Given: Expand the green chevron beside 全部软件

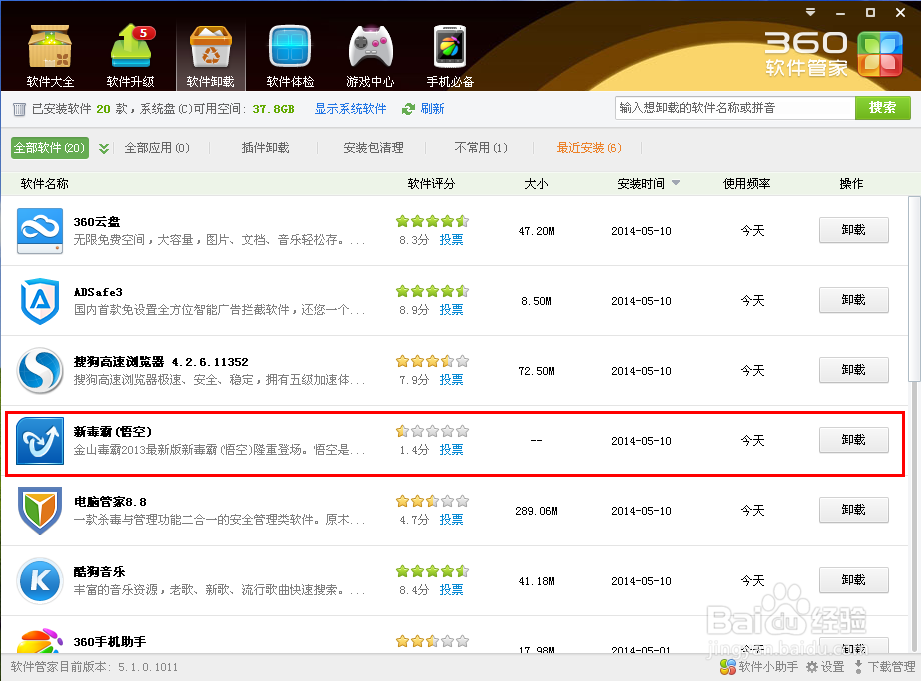Looking at the screenshot, I should [104, 148].
